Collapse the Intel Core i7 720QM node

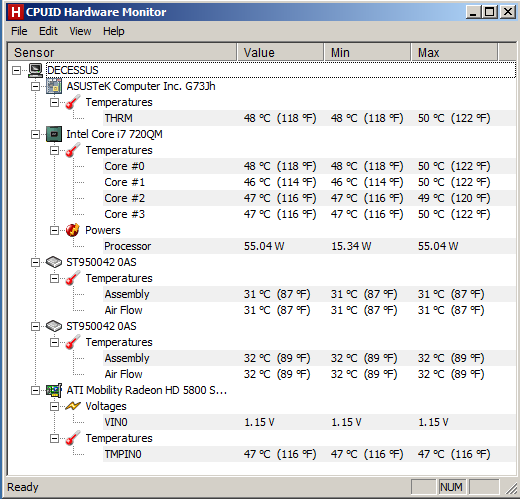[x=35, y=134]
